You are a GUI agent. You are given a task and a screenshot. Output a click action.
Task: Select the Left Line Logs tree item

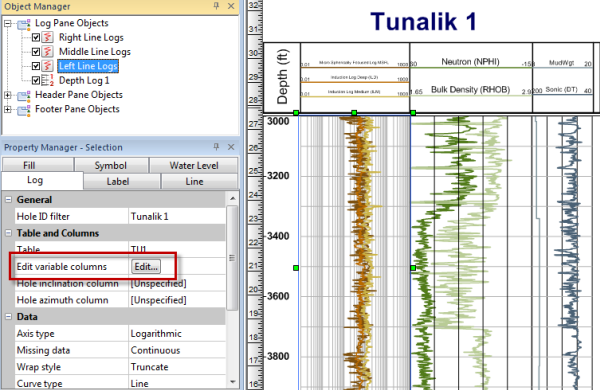(x=88, y=66)
